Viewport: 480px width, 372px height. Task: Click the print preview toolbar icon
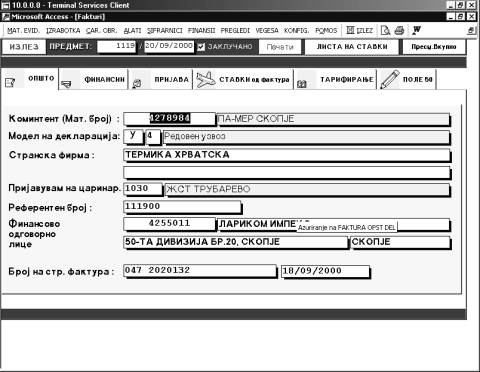pos(385,31)
